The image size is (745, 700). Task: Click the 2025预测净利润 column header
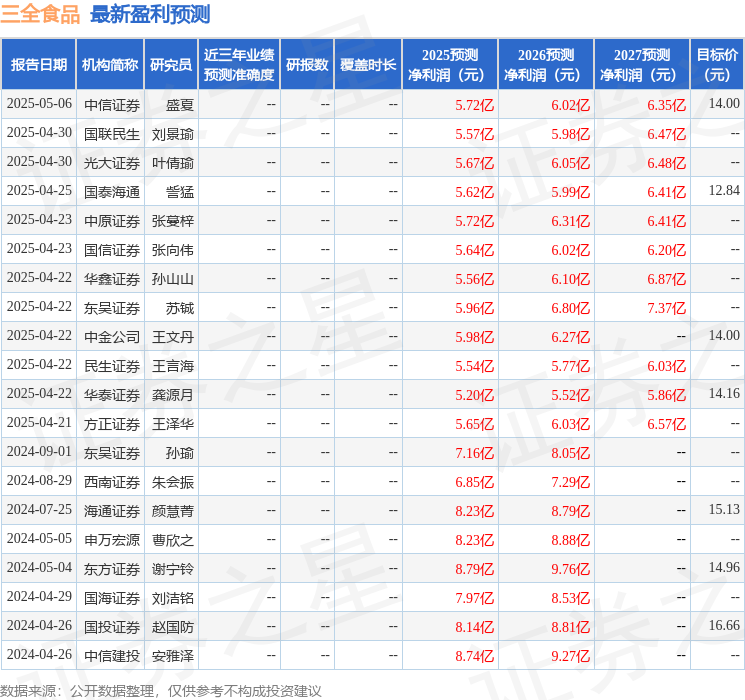point(450,64)
